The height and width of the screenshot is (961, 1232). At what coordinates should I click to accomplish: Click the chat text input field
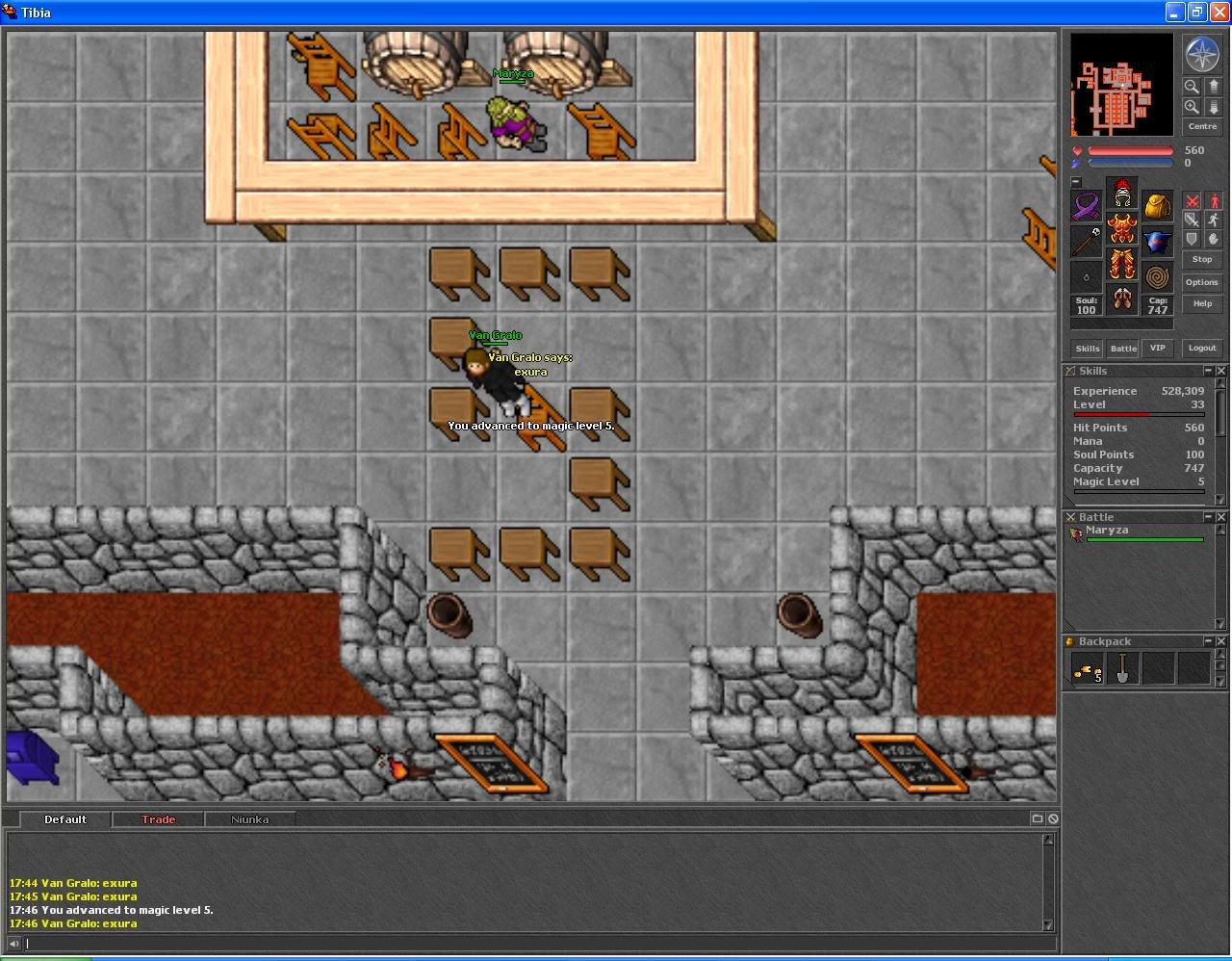(x=539, y=944)
